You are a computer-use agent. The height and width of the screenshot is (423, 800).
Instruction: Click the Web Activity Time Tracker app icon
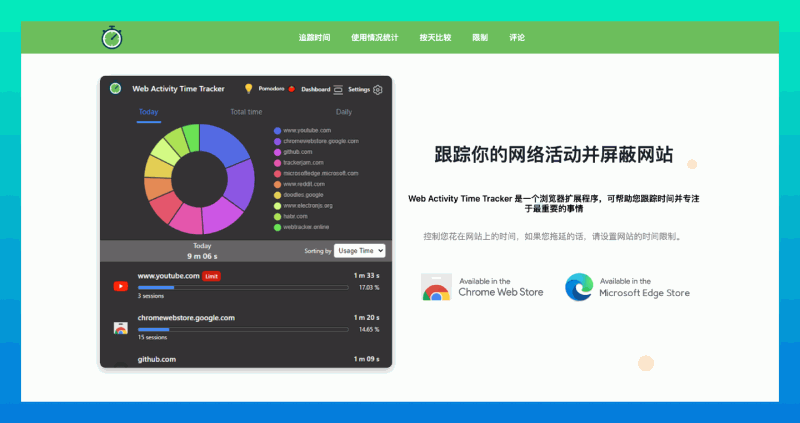(115, 88)
